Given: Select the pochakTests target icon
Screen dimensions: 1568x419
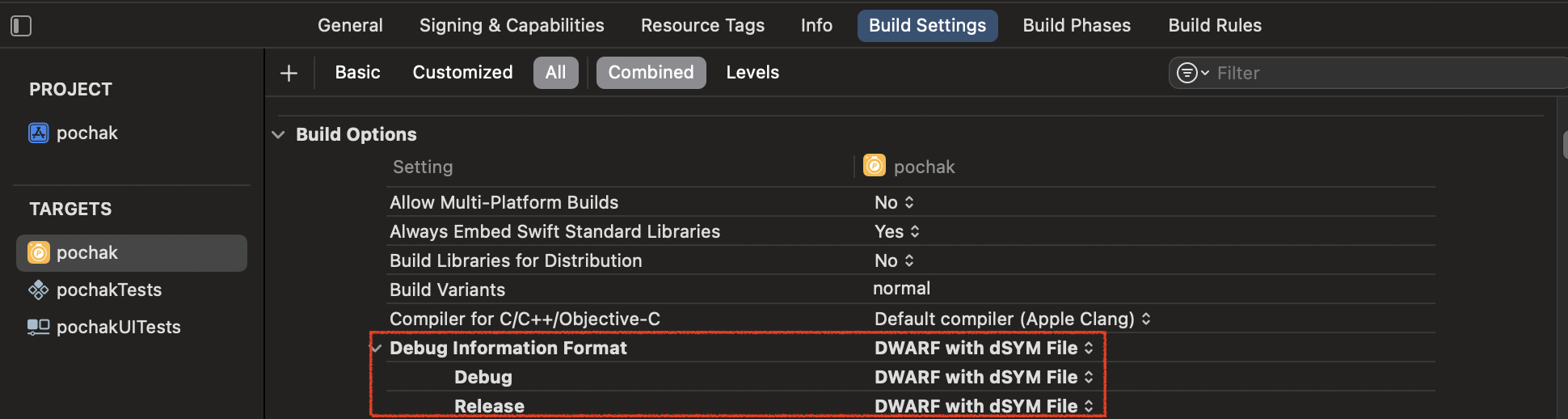Looking at the screenshot, I should coord(39,290).
